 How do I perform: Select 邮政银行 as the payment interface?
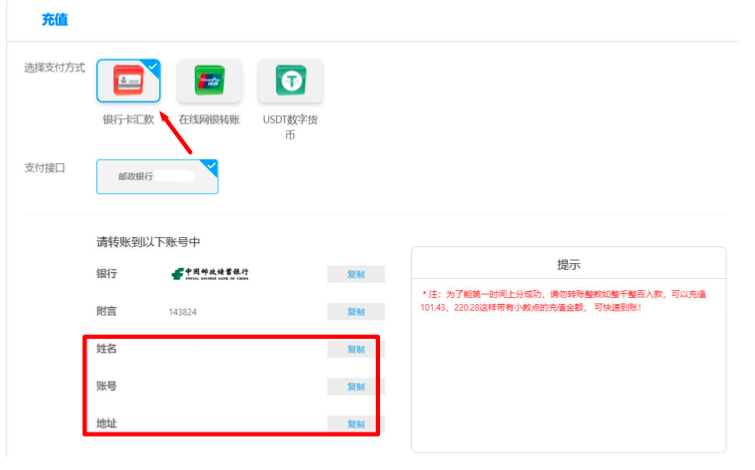tap(156, 177)
